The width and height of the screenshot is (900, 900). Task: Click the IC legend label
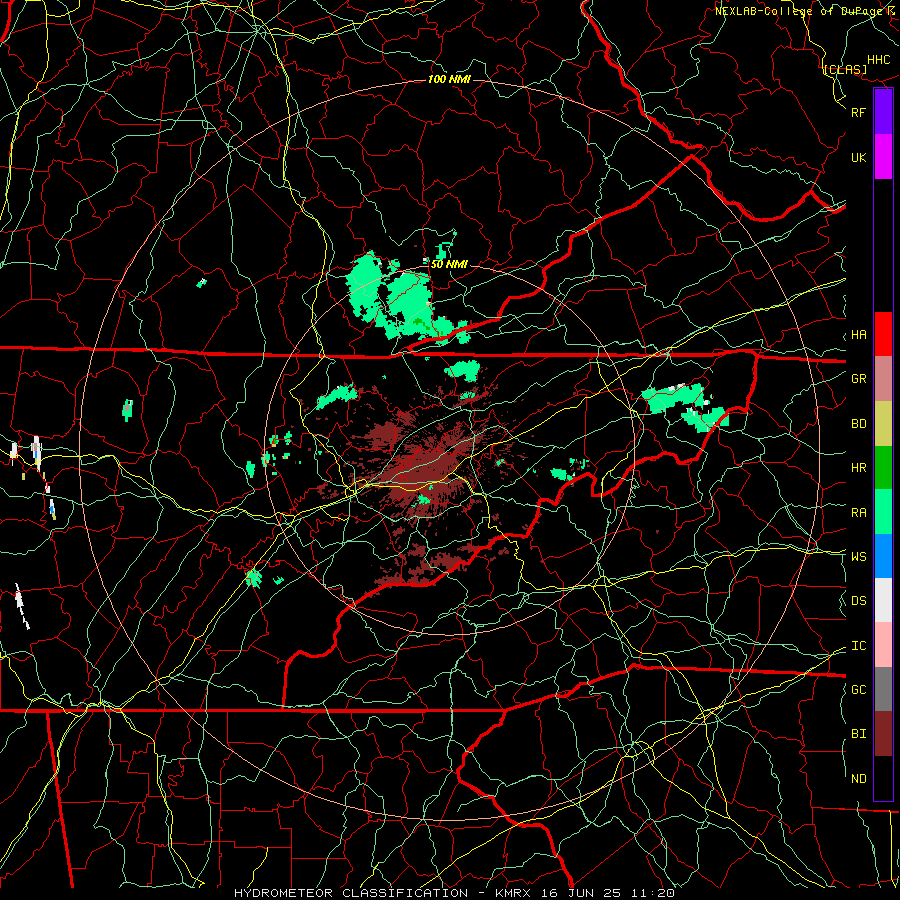coord(858,646)
